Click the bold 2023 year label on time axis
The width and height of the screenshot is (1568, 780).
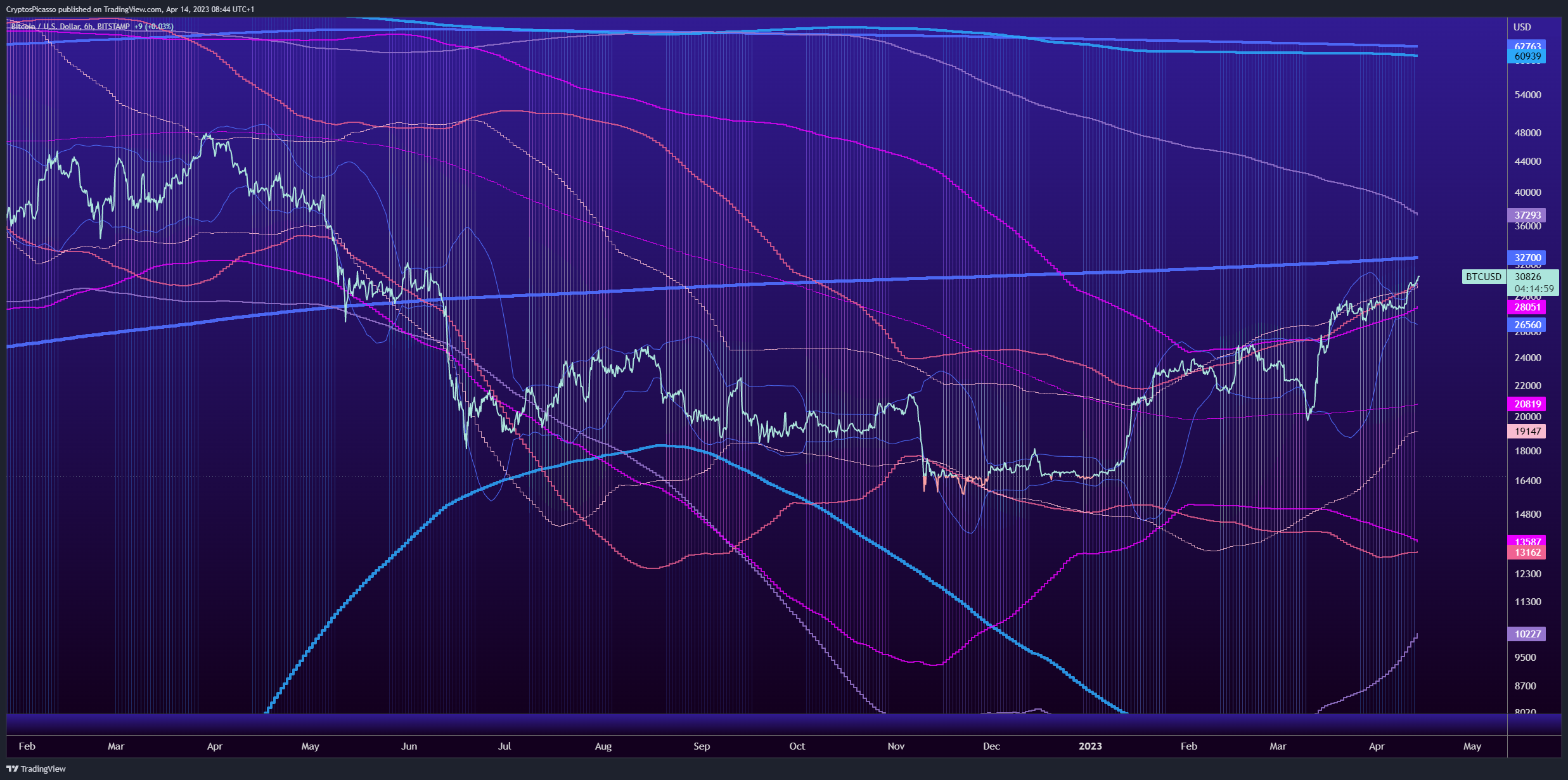pos(1090,746)
